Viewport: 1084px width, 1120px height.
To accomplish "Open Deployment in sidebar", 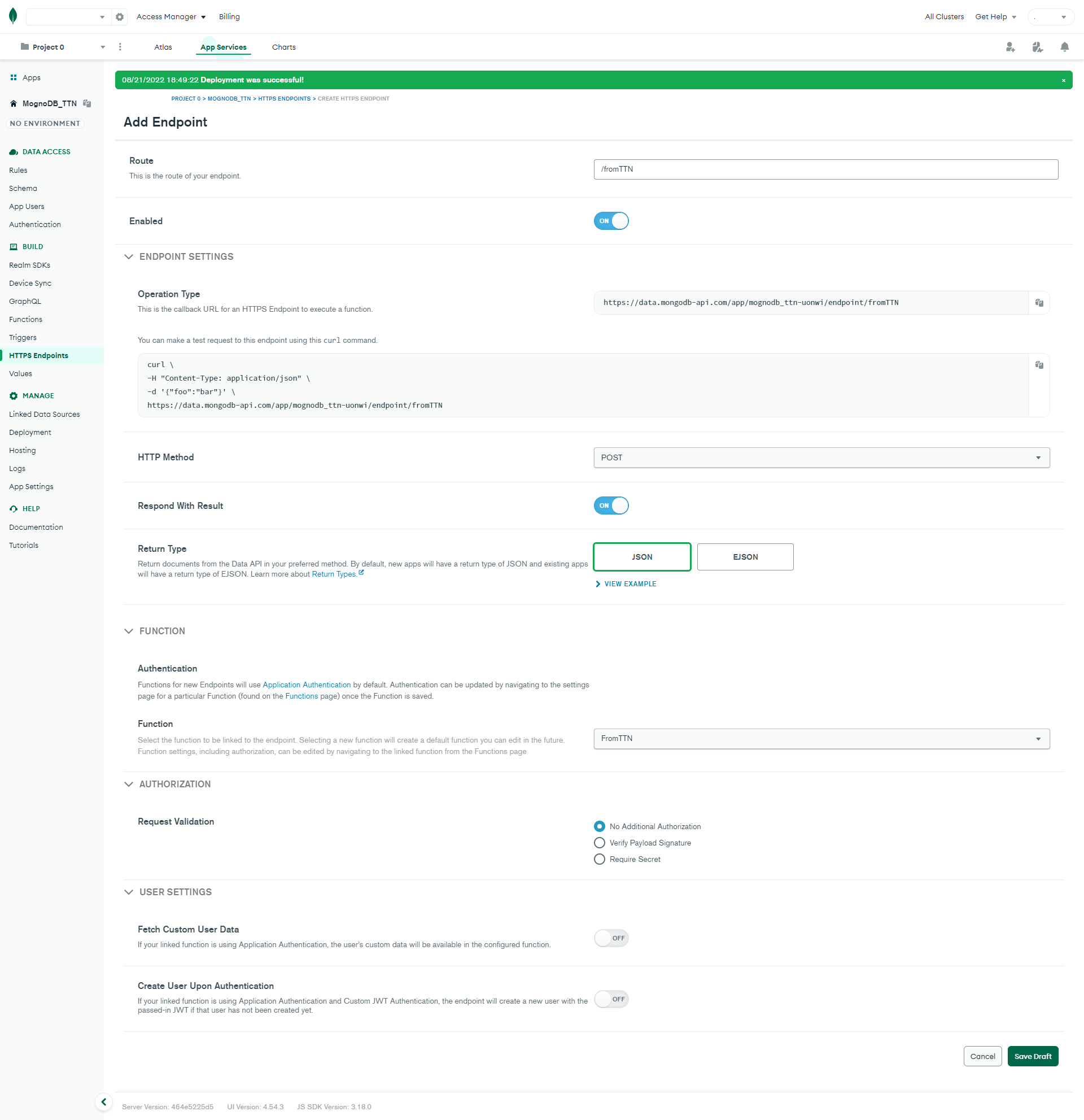I will 30,433.
